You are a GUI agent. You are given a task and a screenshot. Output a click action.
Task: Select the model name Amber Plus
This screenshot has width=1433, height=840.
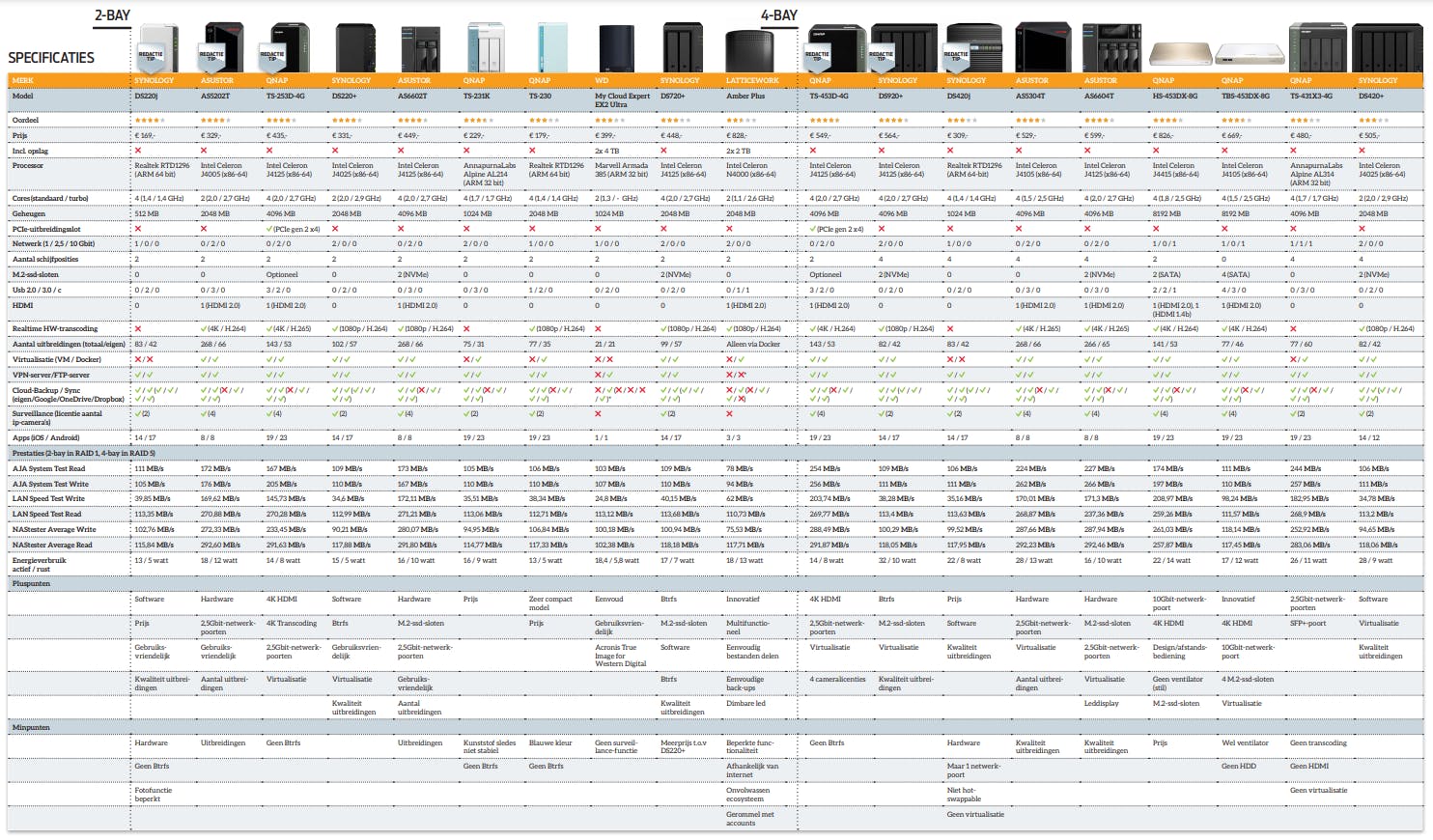(745, 97)
